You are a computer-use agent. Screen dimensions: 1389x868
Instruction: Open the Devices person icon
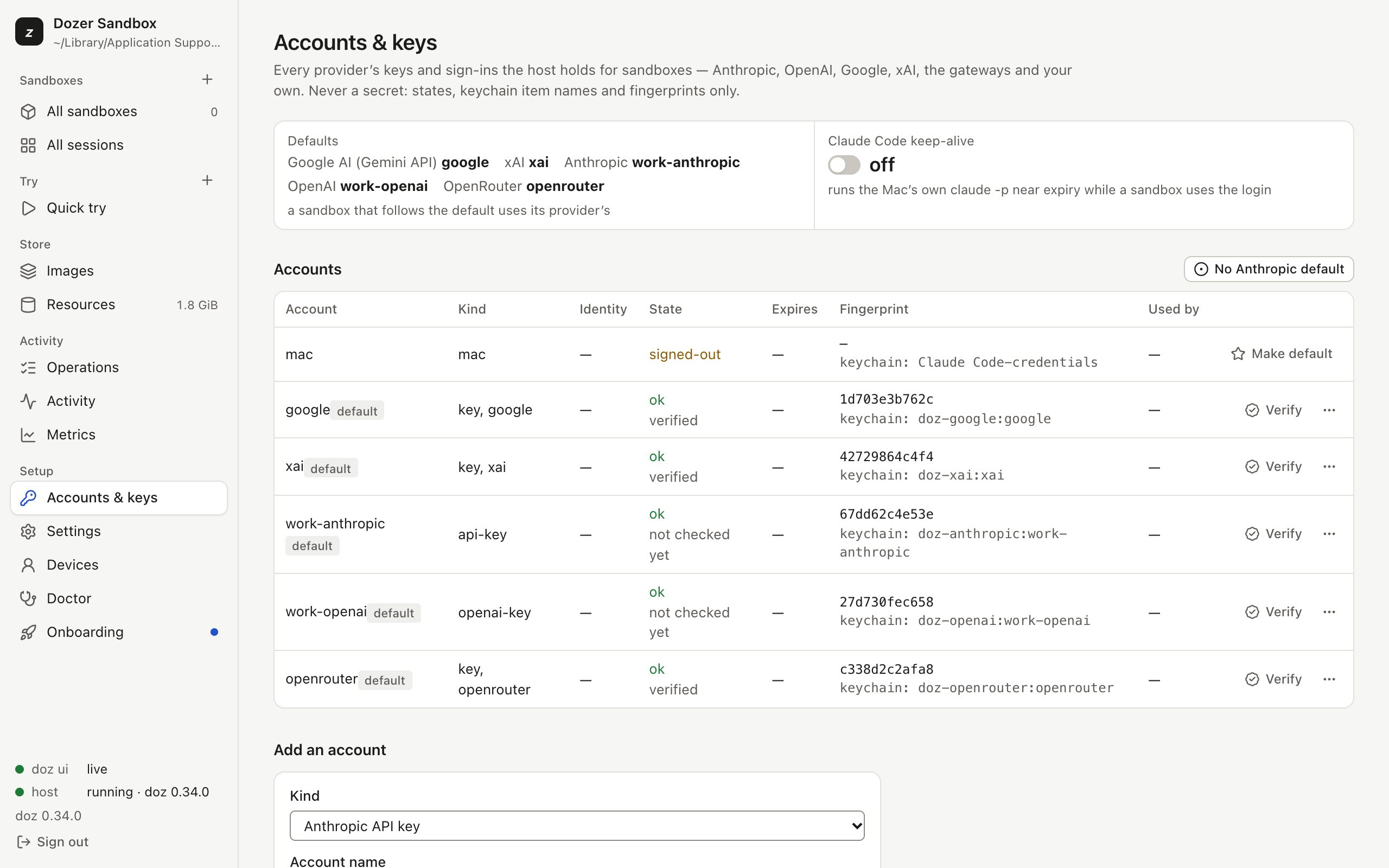28,565
